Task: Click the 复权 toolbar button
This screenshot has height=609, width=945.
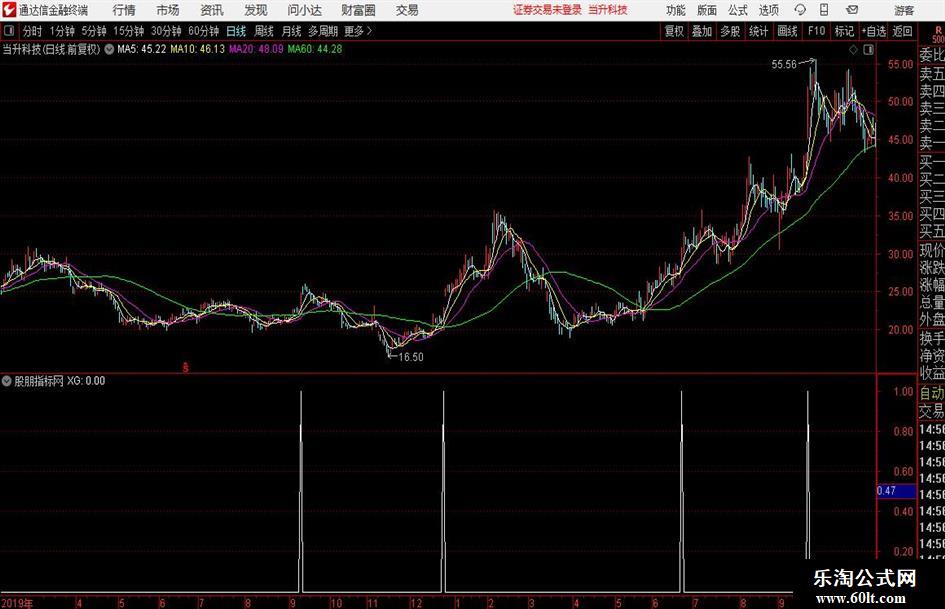Action: click(674, 31)
